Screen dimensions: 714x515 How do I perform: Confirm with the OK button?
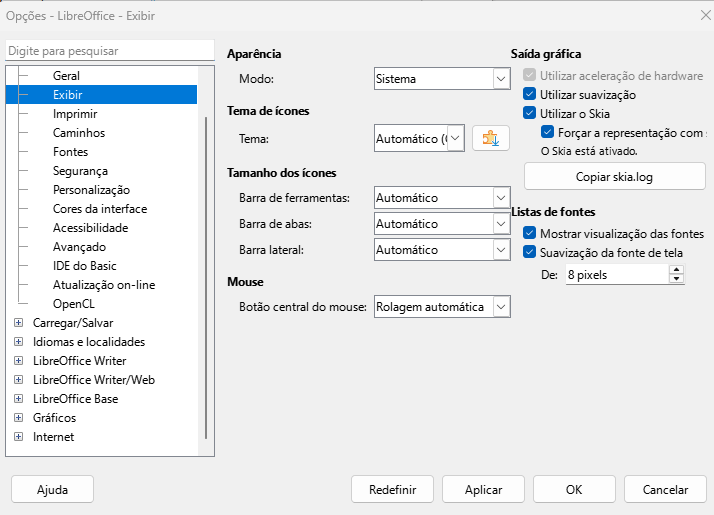(574, 490)
